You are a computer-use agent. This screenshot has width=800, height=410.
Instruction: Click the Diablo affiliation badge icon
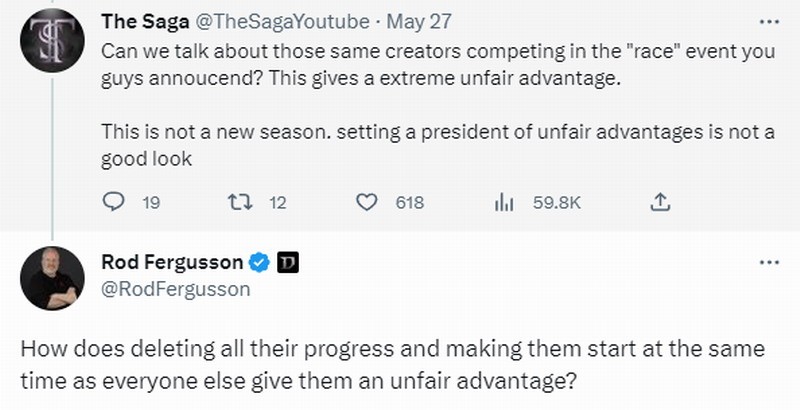[x=288, y=263]
